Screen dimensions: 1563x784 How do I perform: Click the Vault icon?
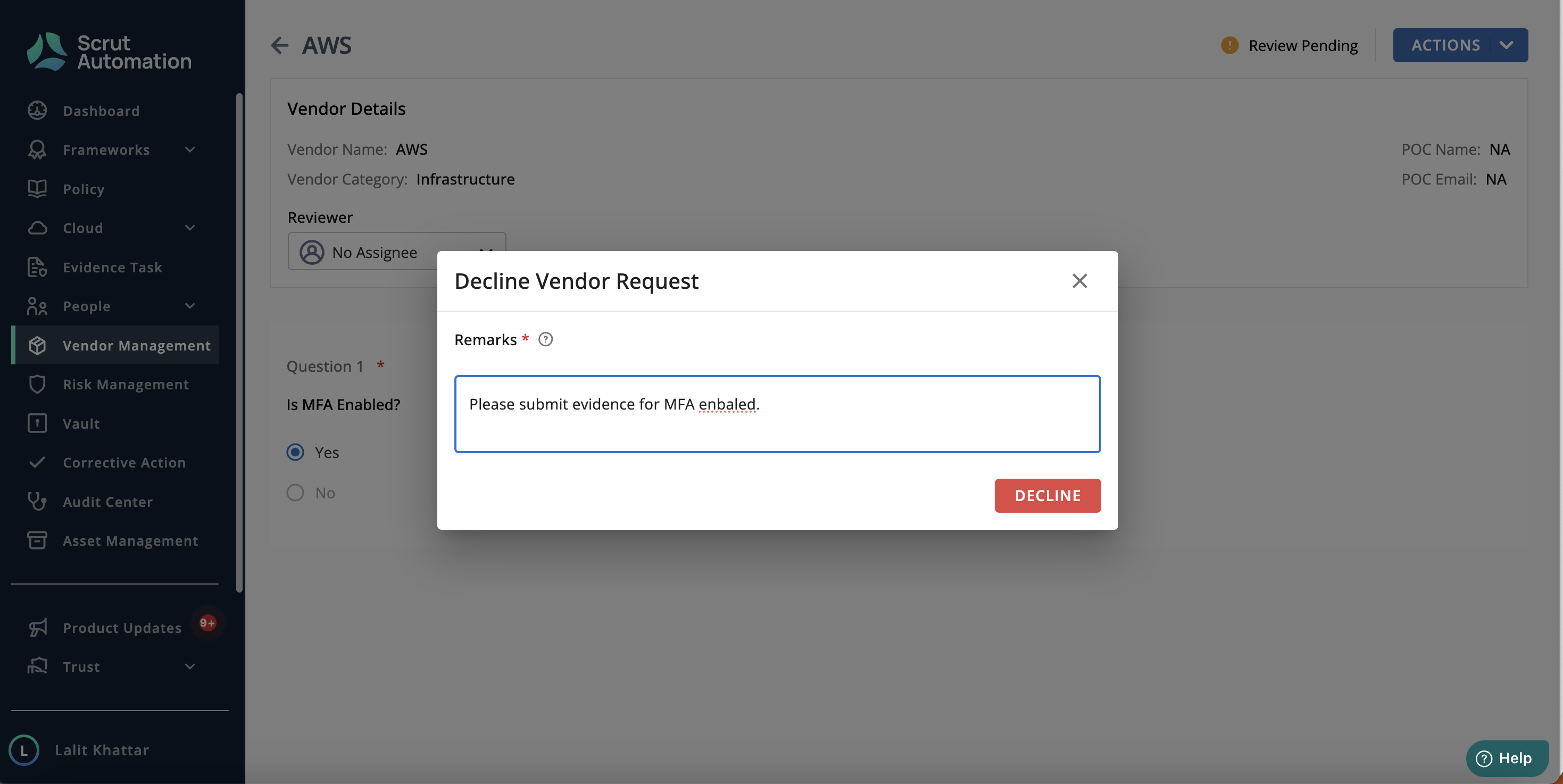pyautogui.click(x=37, y=423)
